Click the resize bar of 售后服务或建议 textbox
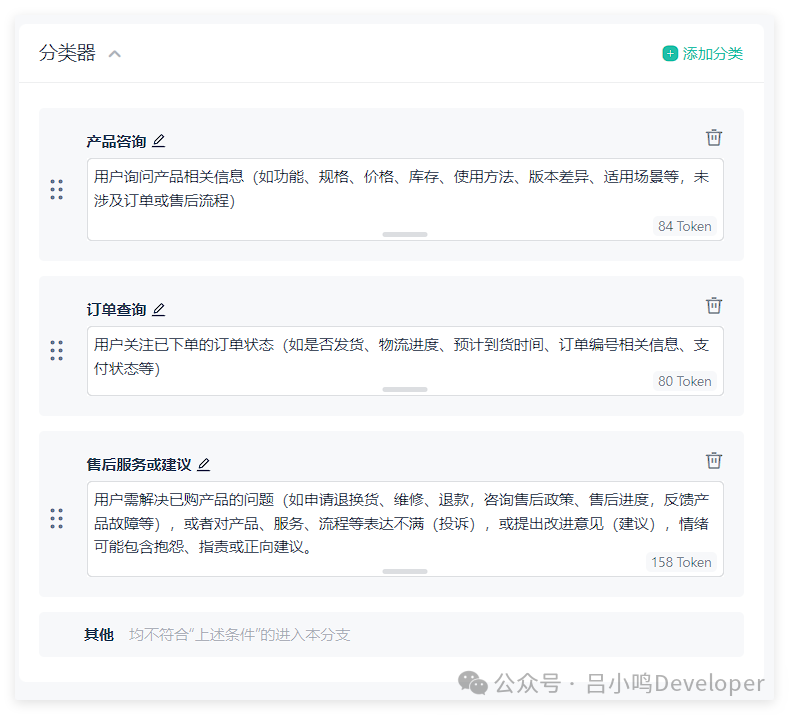 click(x=405, y=572)
